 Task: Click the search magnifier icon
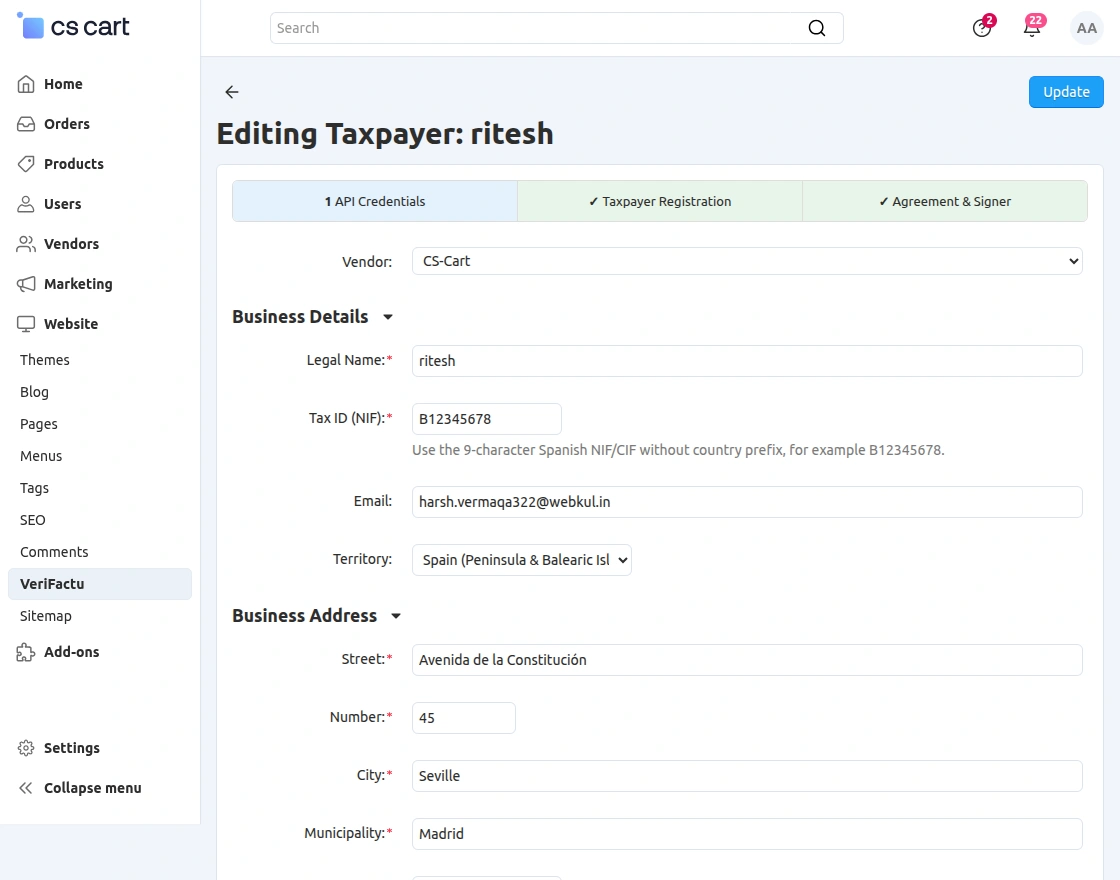816,28
